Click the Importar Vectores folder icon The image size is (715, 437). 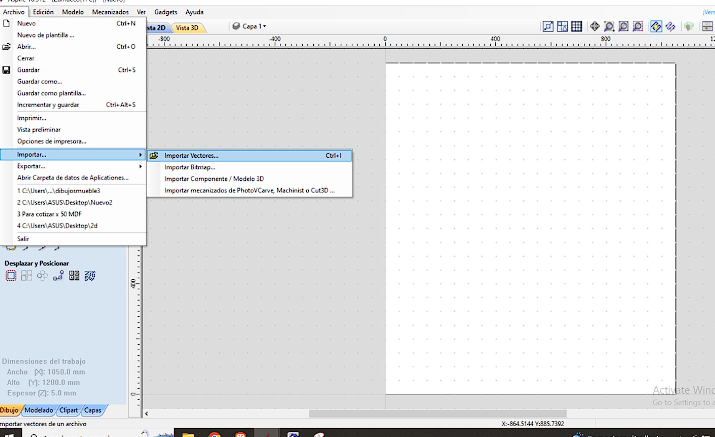tap(154, 156)
